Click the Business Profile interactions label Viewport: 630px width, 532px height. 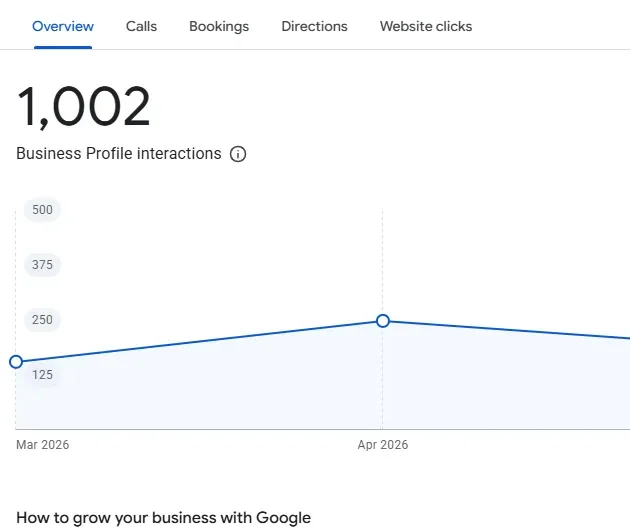(119, 153)
